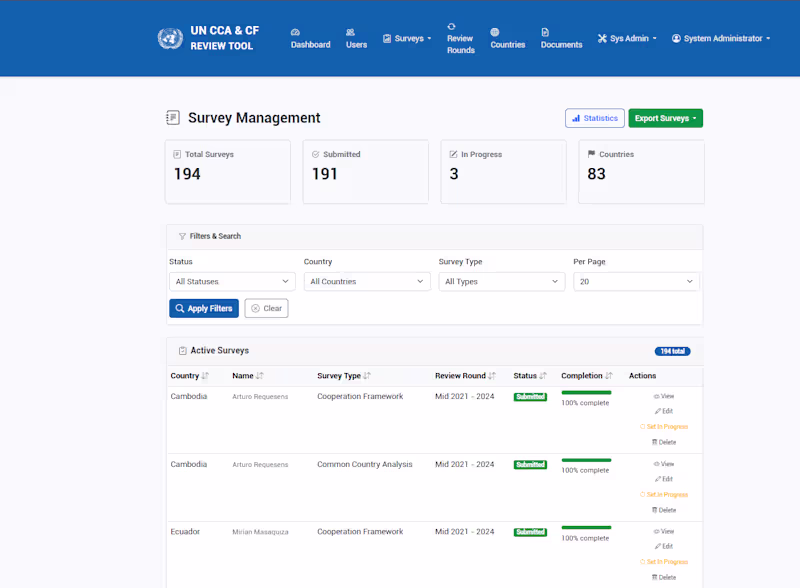Open the Statistics panel via bar chart icon
Image resolution: width=800 pixels, height=588 pixels.
point(576,117)
